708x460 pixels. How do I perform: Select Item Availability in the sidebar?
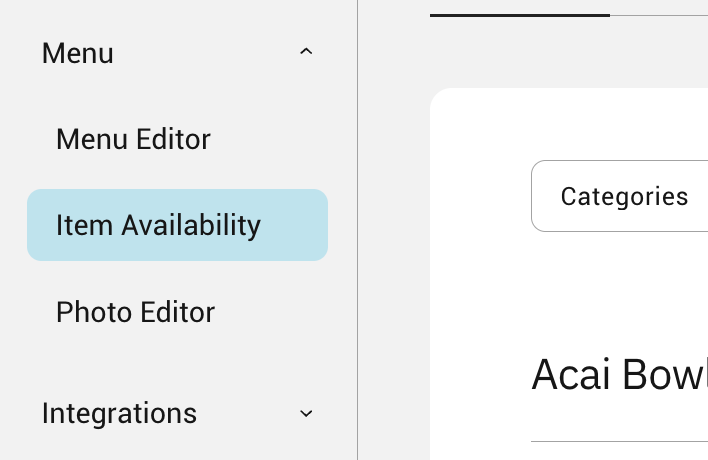tap(158, 225)
